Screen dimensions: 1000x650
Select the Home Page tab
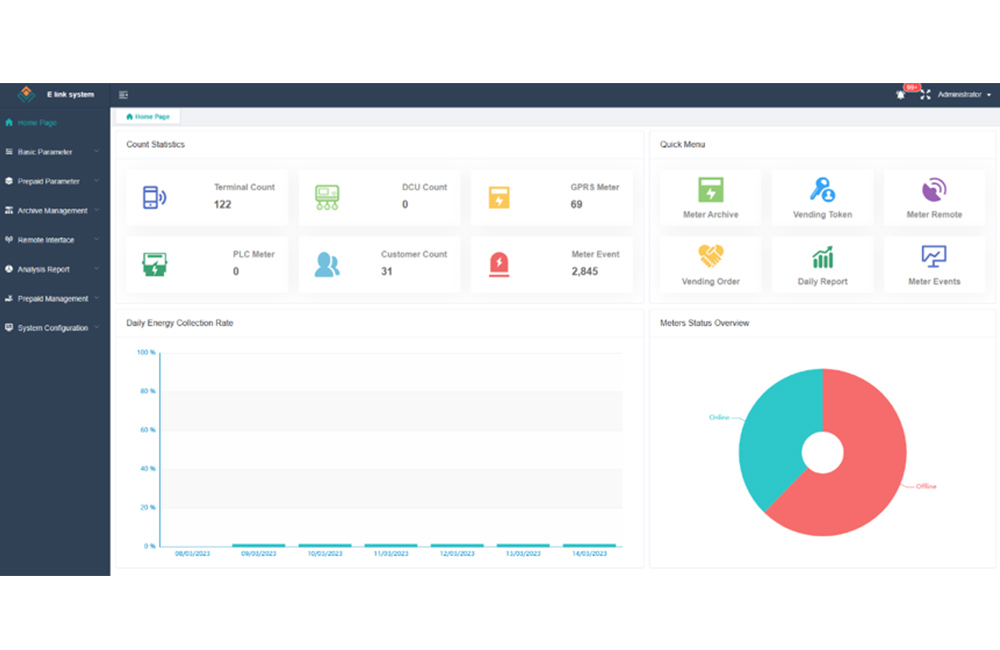point(148,117)
